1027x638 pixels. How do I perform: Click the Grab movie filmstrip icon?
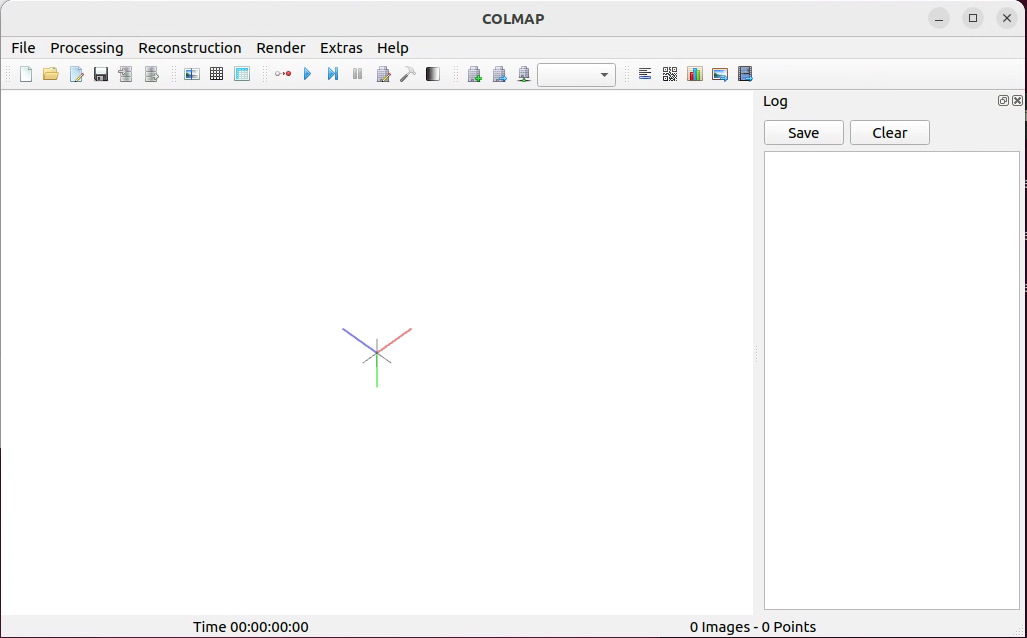(745, 74)
